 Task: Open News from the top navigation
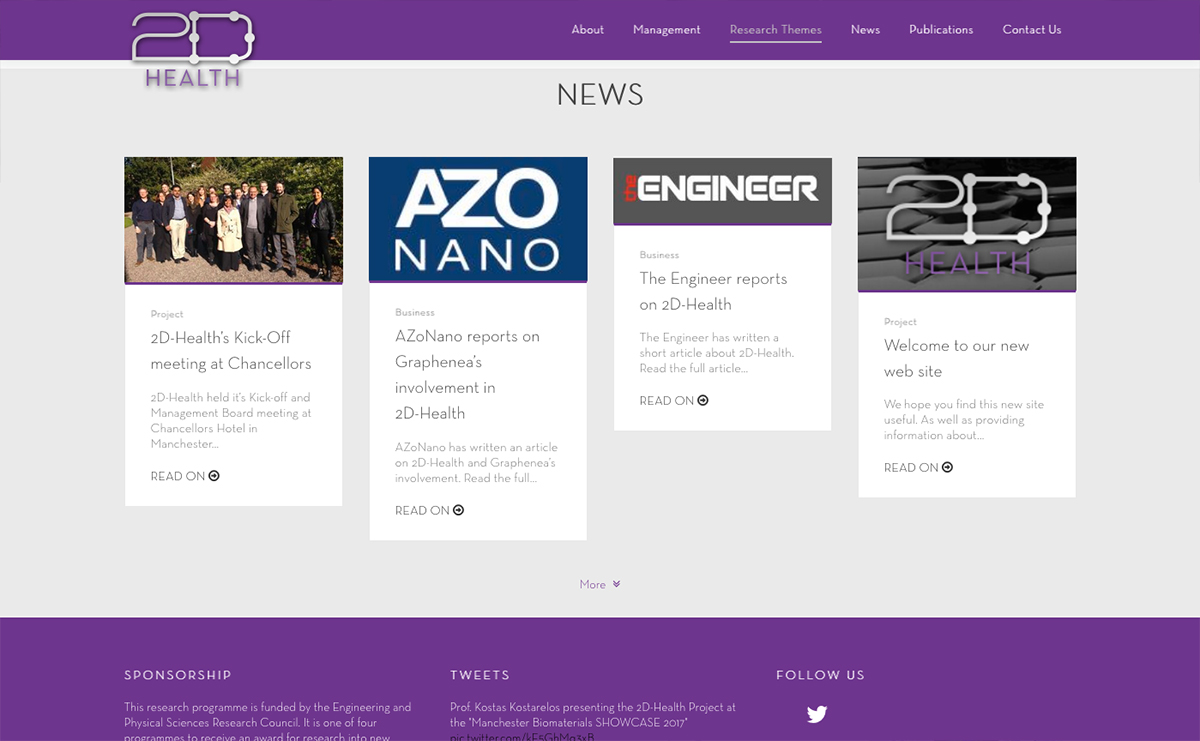(x=865, y=30)
